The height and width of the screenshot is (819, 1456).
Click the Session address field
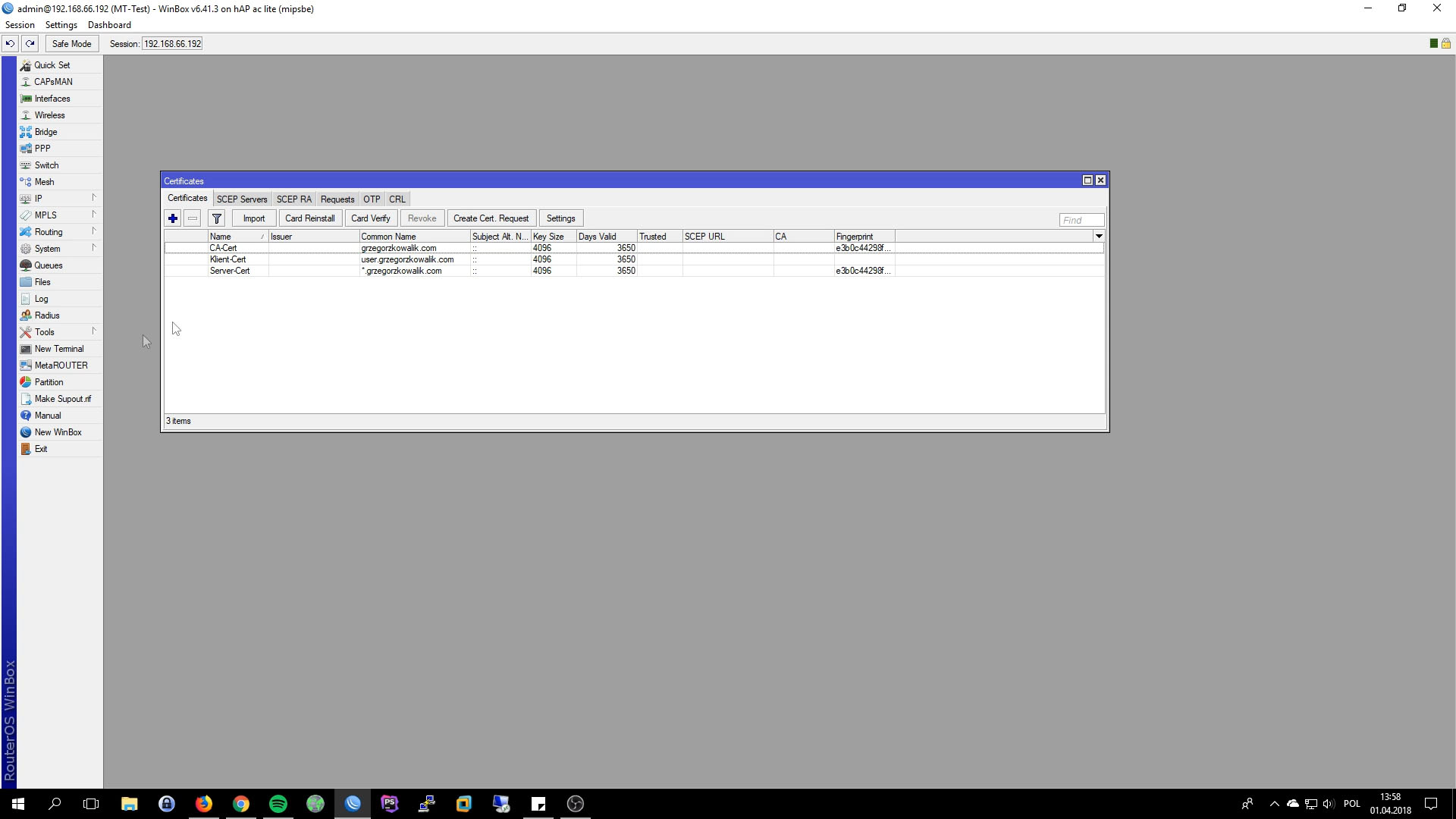click(172, 44)
